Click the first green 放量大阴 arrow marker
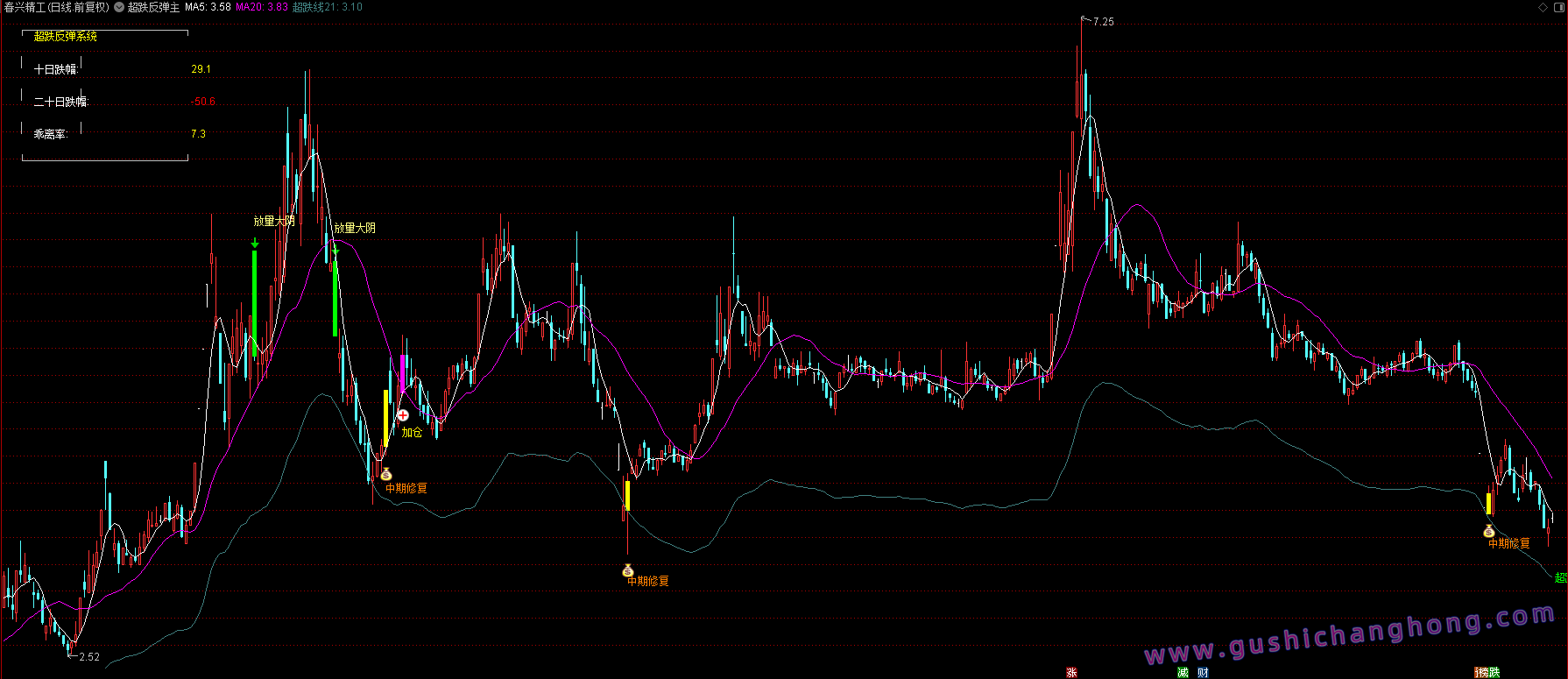 point(255,243)
